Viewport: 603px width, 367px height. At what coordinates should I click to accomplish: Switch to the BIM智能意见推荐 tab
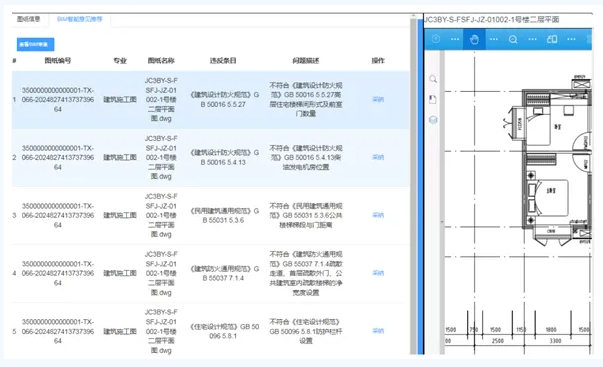point(80,19)
